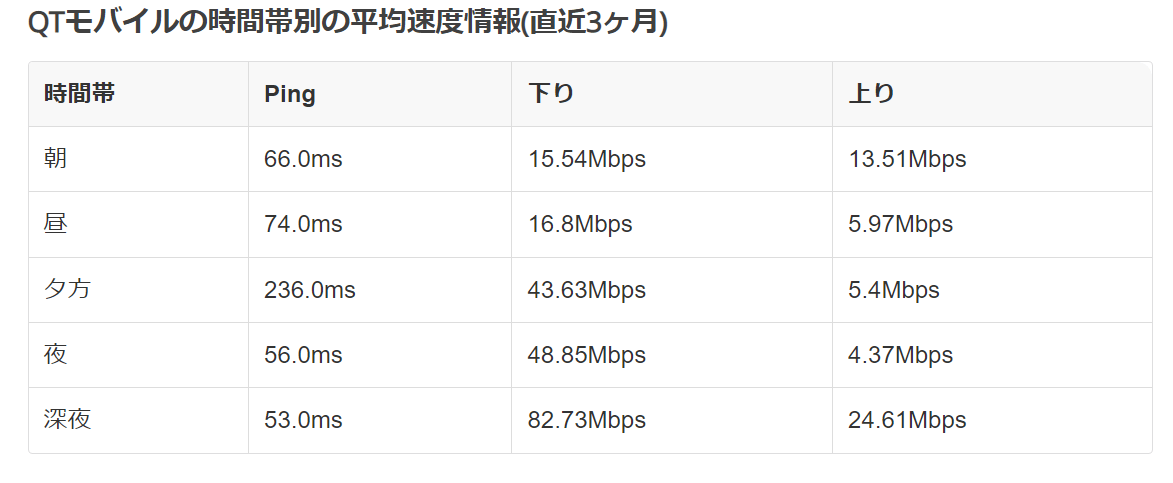The height and width of the screenshot is (483, 1173).
Task: Click the 上り column header
Action: pyautogui.click(x=871, y=94)
